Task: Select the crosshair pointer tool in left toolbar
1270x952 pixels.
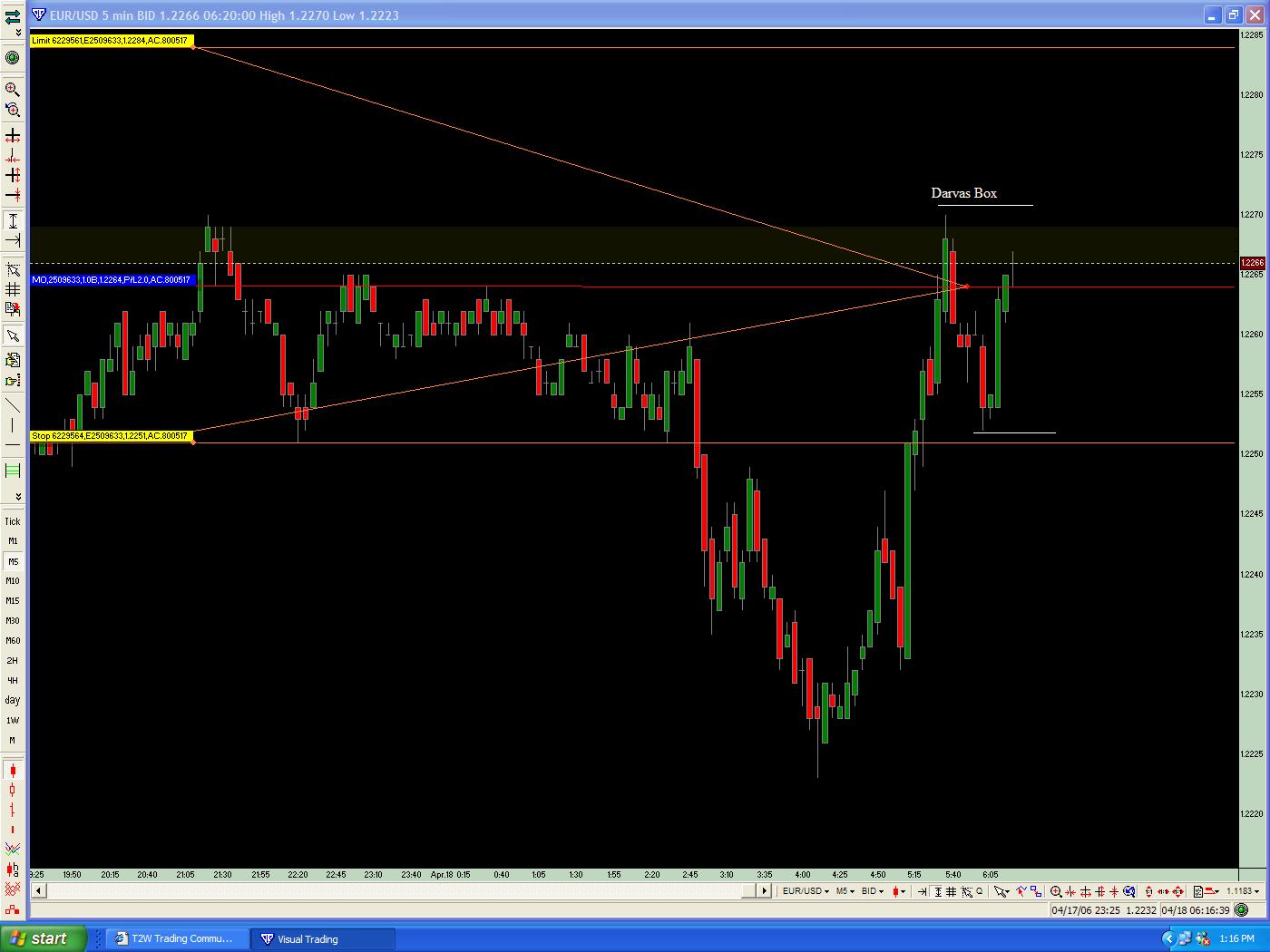Action: coord(13,269)
